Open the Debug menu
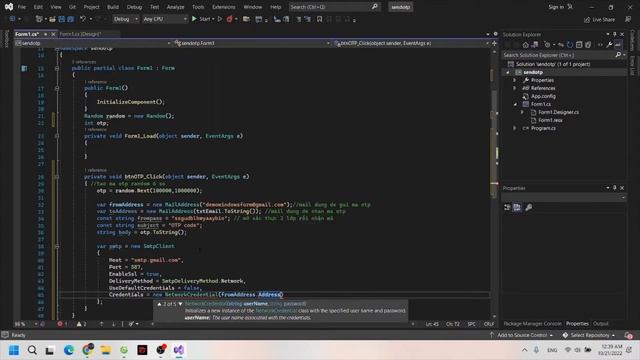 pos(134,7)
